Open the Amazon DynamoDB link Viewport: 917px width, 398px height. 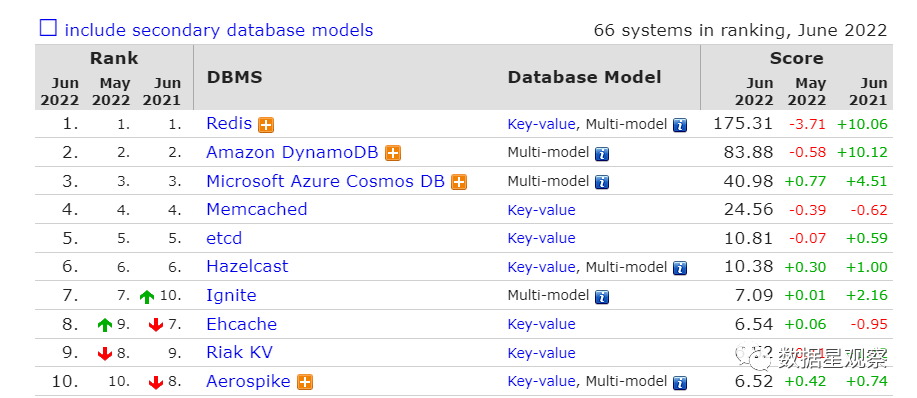pos(292,152)
